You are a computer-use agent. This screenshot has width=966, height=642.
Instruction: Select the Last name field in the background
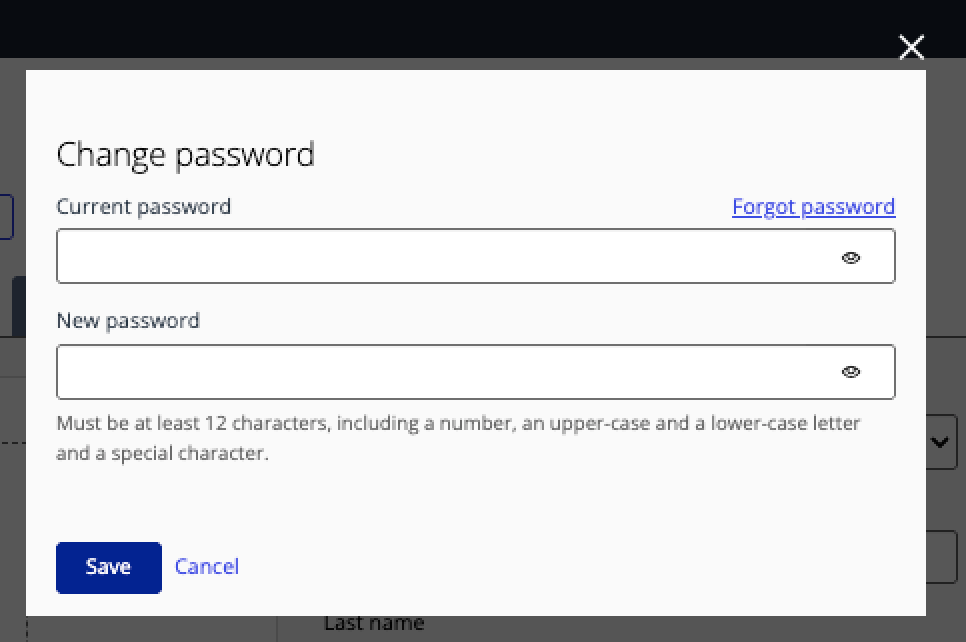(373, 622)
